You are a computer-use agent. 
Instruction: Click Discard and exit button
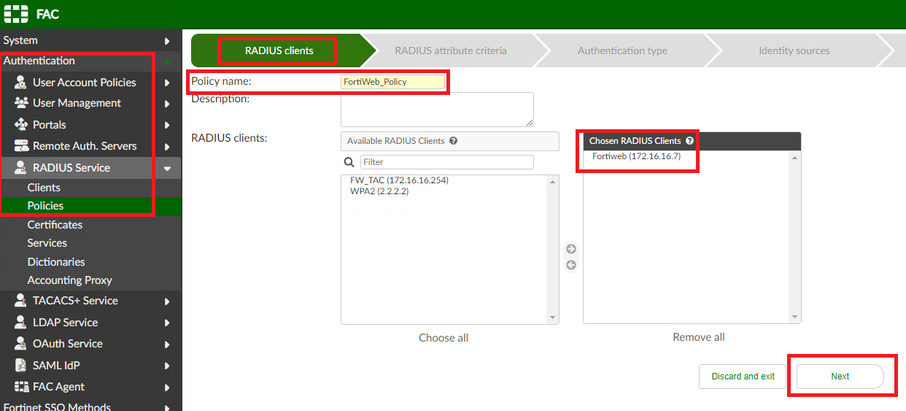pyautogui.click(x=743, y=376)
